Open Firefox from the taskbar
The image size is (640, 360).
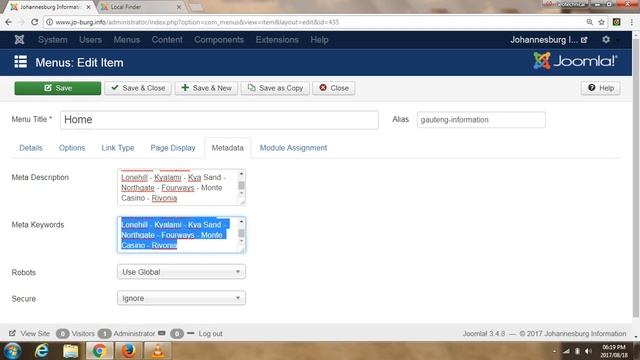pos(128,351)
